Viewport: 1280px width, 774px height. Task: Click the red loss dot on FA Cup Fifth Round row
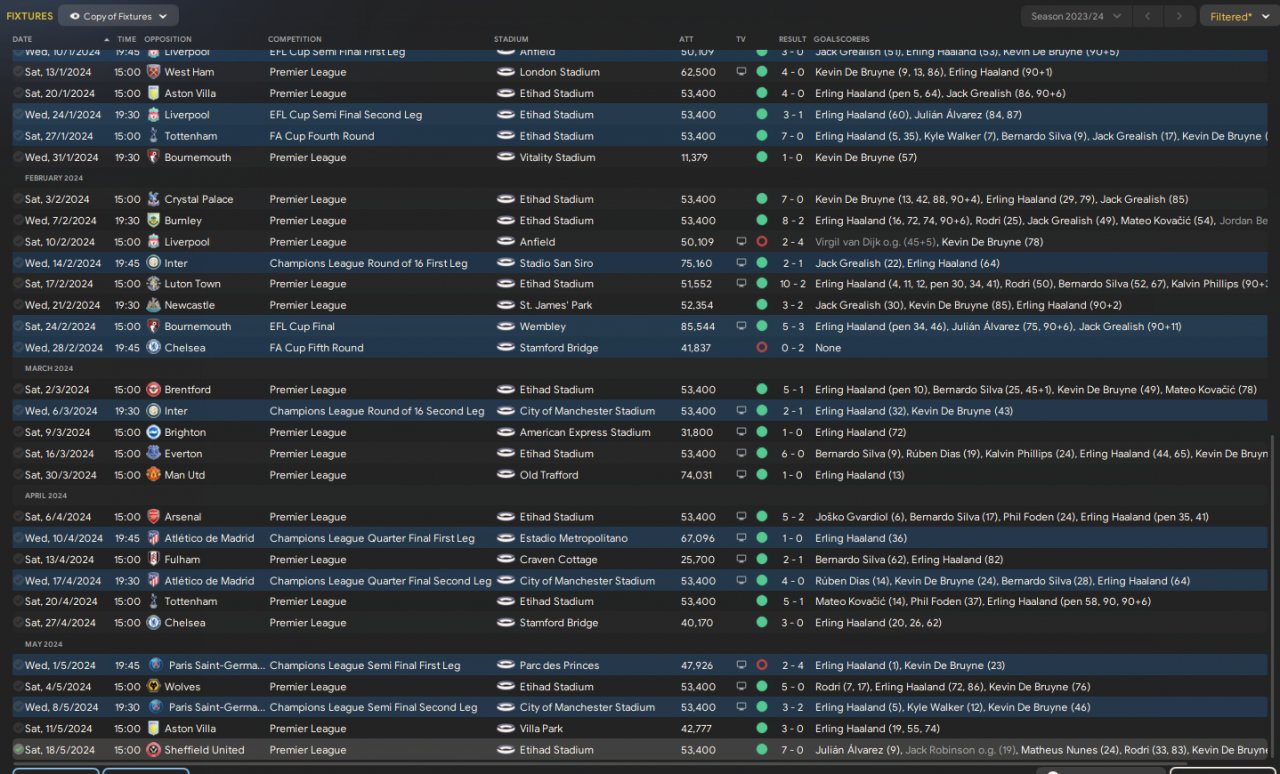click(x=762, y=348)
